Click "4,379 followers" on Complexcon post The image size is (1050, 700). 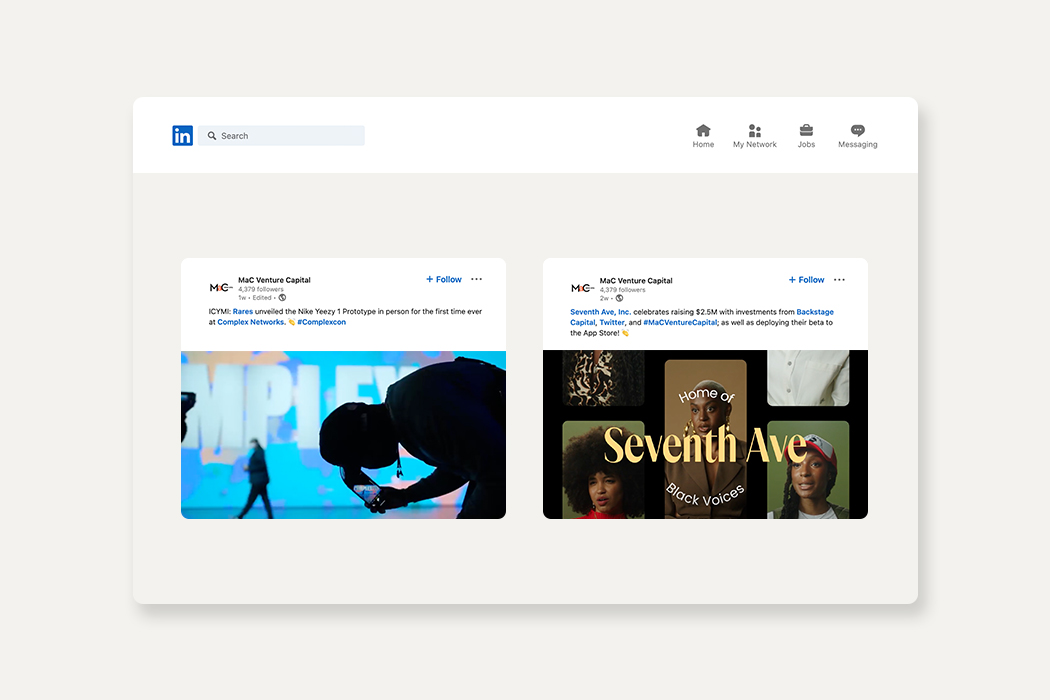pyautogui.click(x=261, y=289)
